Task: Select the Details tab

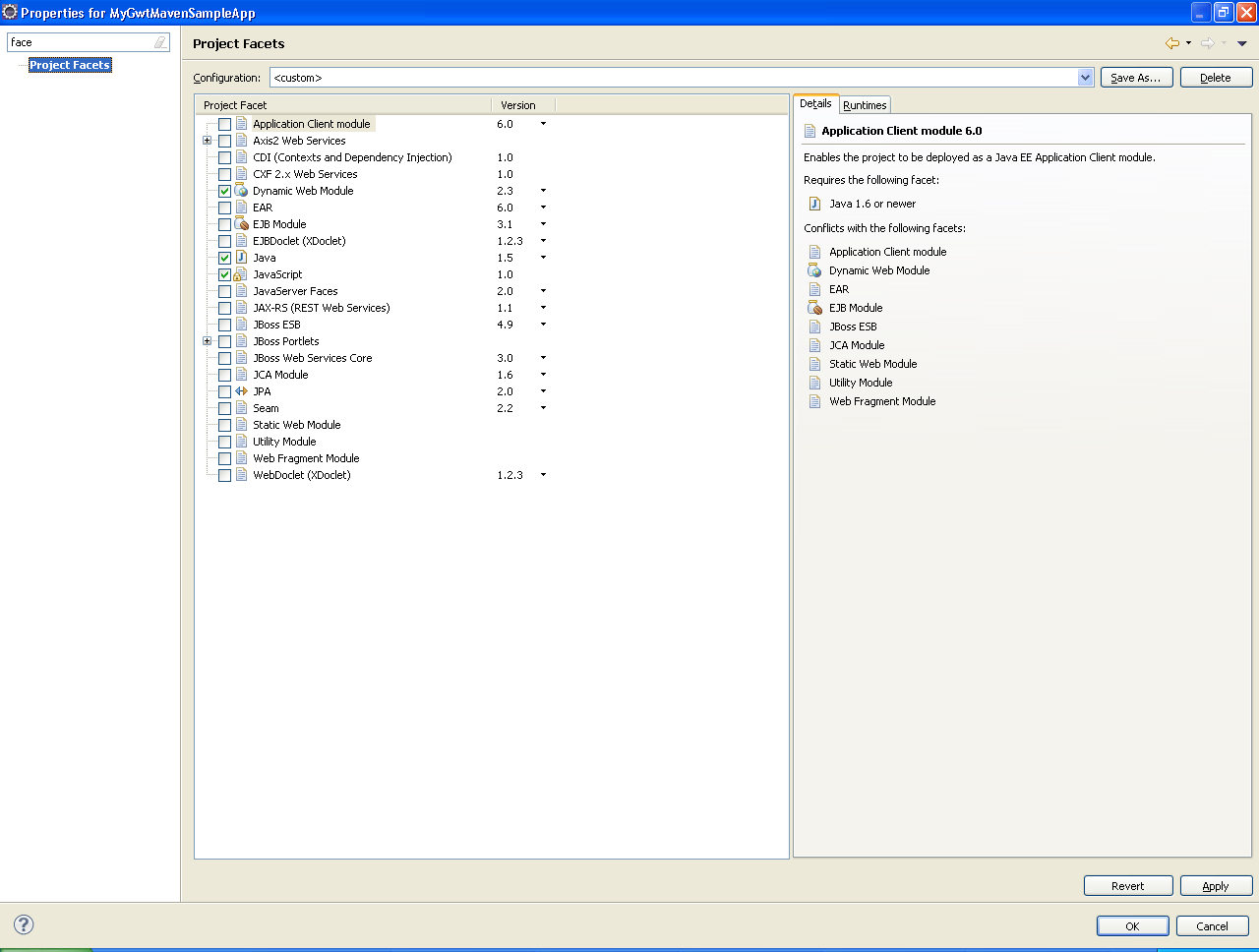Action: pos(815,103)
